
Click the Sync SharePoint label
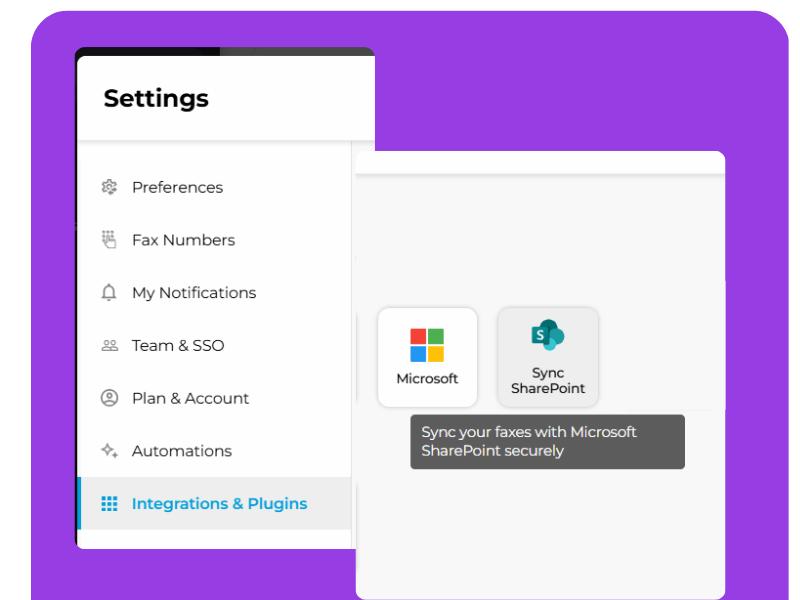point(548,381)
